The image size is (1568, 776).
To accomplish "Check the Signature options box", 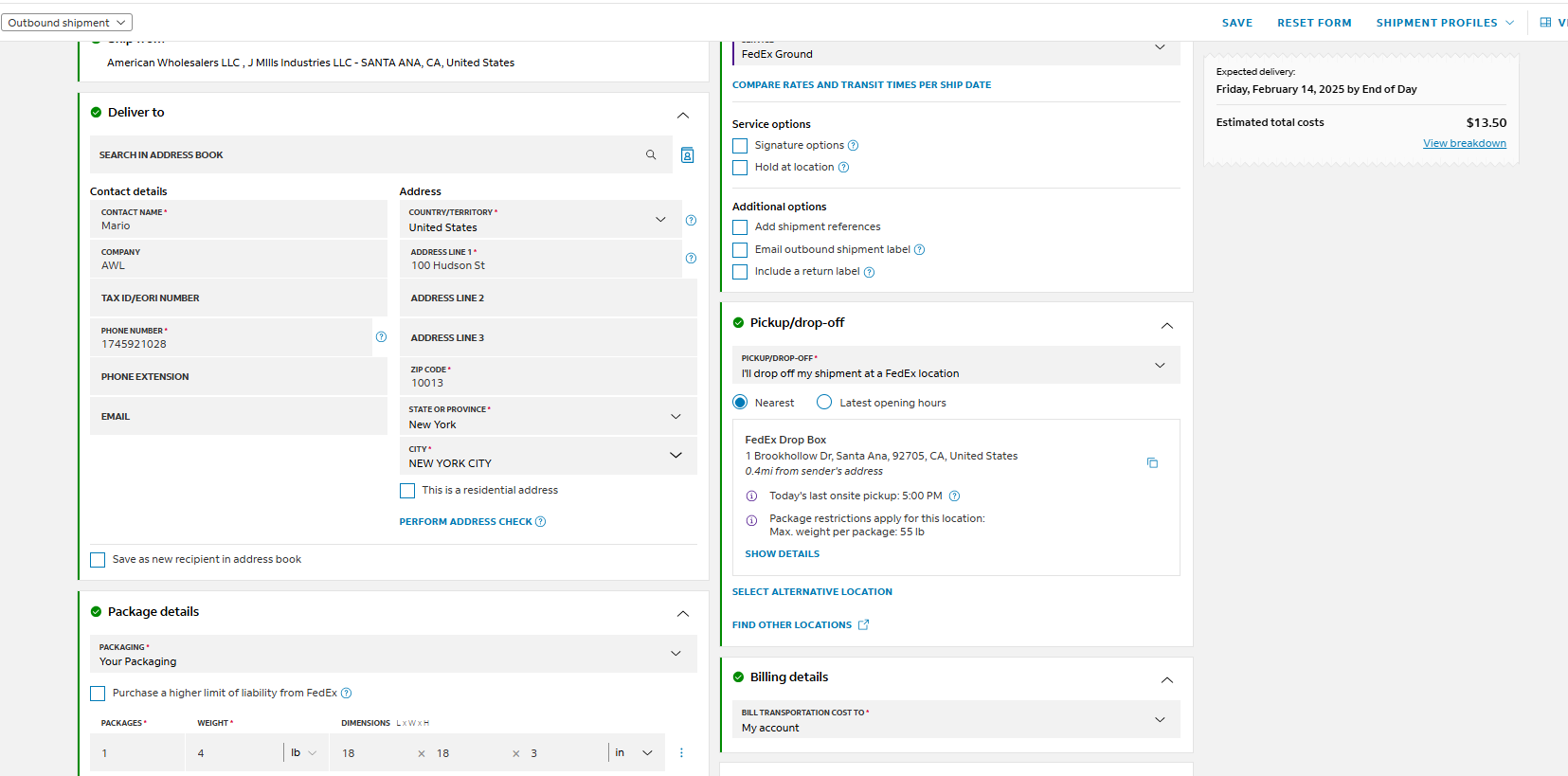I will coord(740,146).
